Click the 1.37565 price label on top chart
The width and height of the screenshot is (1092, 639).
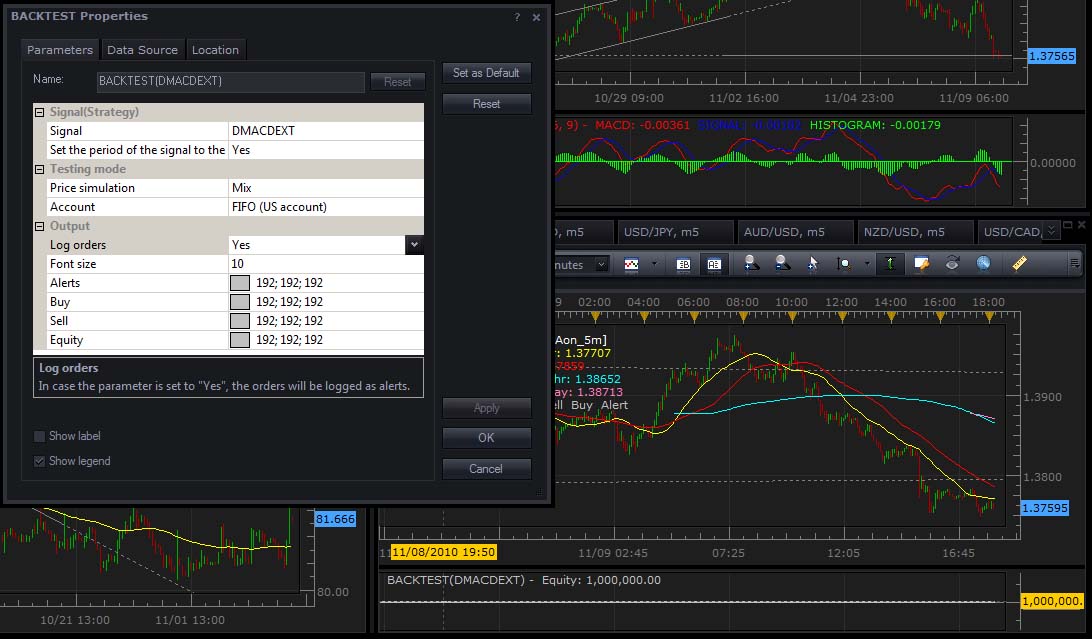tap(1052, 56)
